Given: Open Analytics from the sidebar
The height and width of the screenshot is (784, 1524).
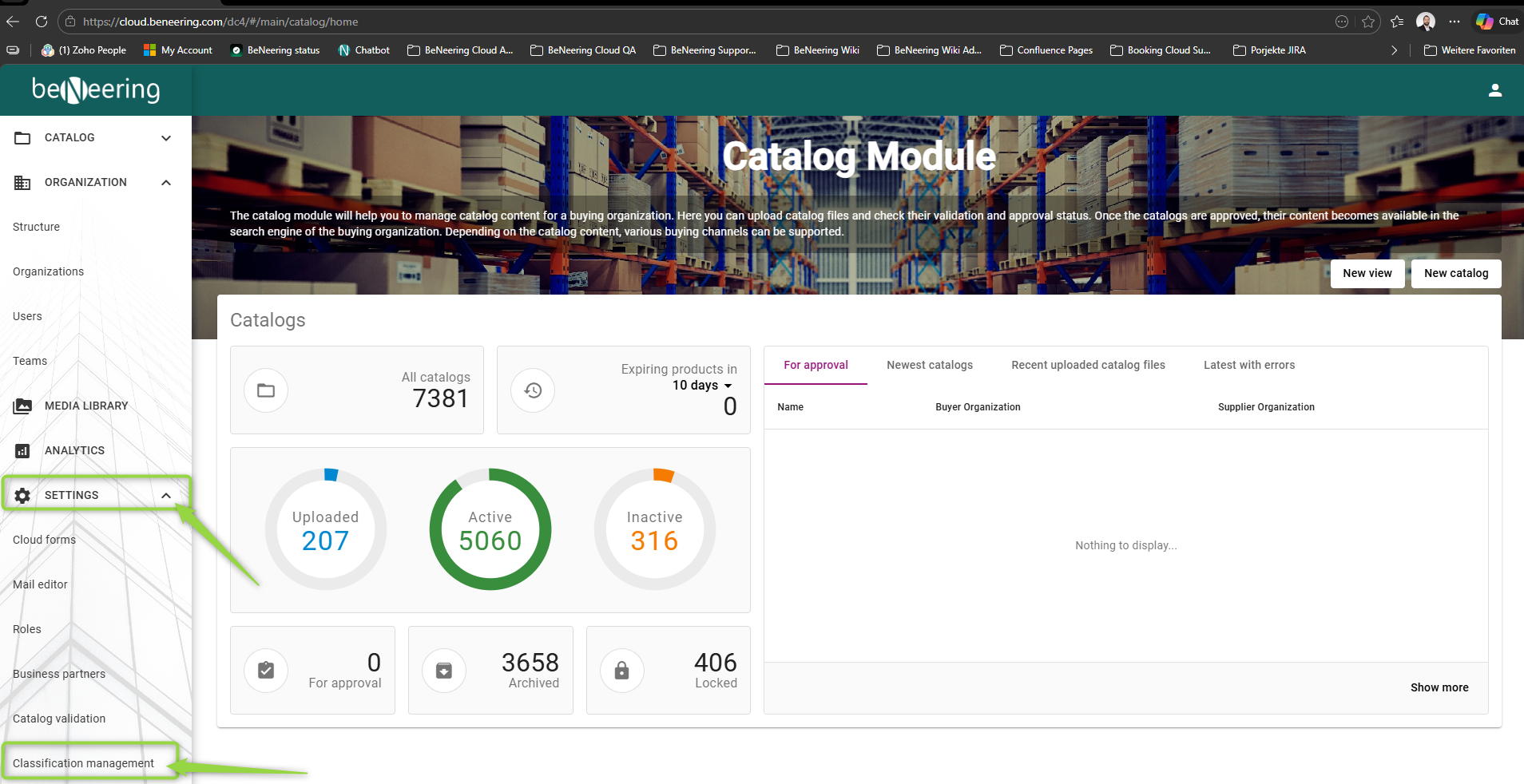Looking at the screenshot, I should [74, 450].
